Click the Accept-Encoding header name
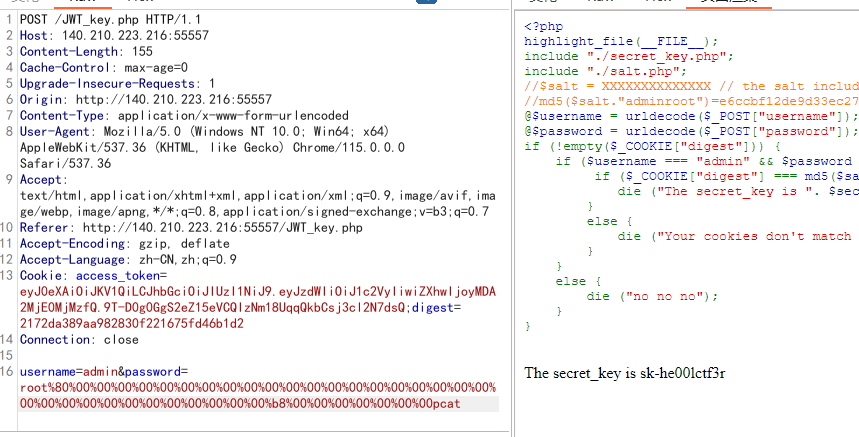This screenshot has height=437, width=859. 72,244
